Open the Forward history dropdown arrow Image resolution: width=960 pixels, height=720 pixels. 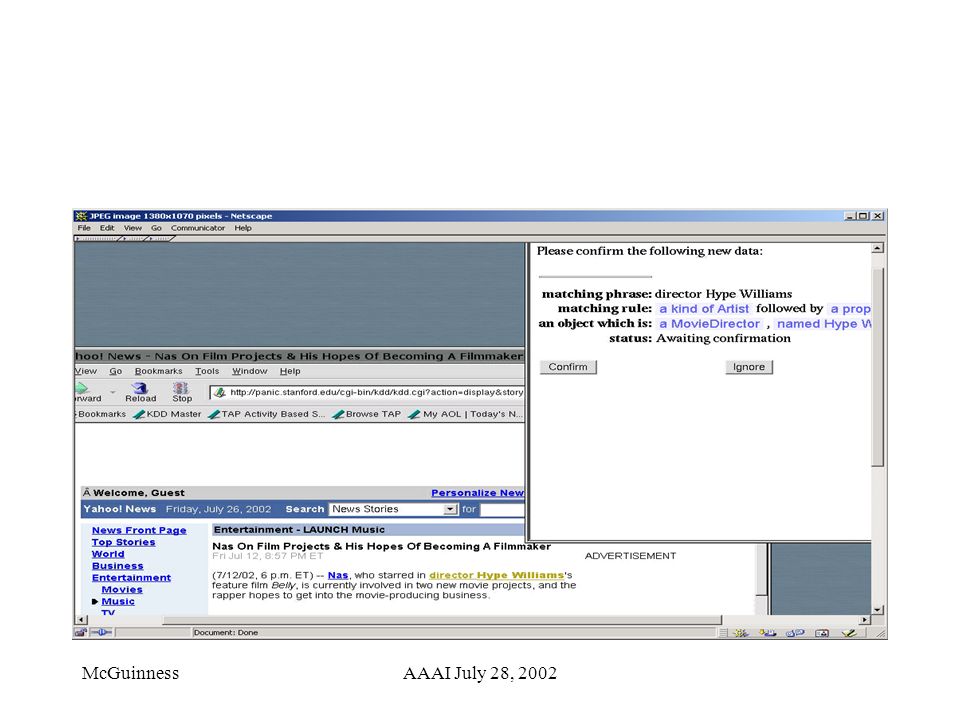point(113,392)
